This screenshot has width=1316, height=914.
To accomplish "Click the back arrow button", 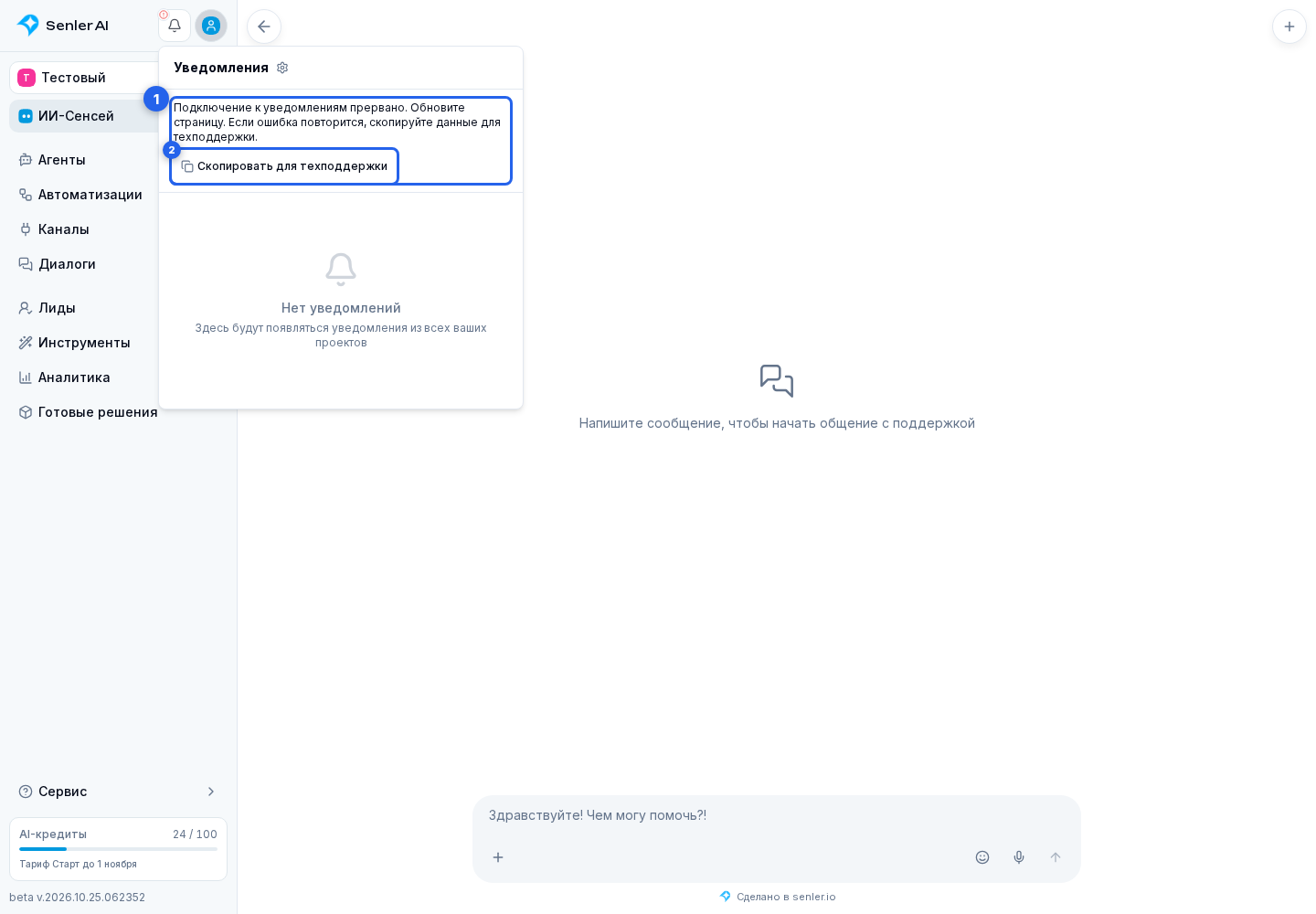I will click(x=264, y=27).
